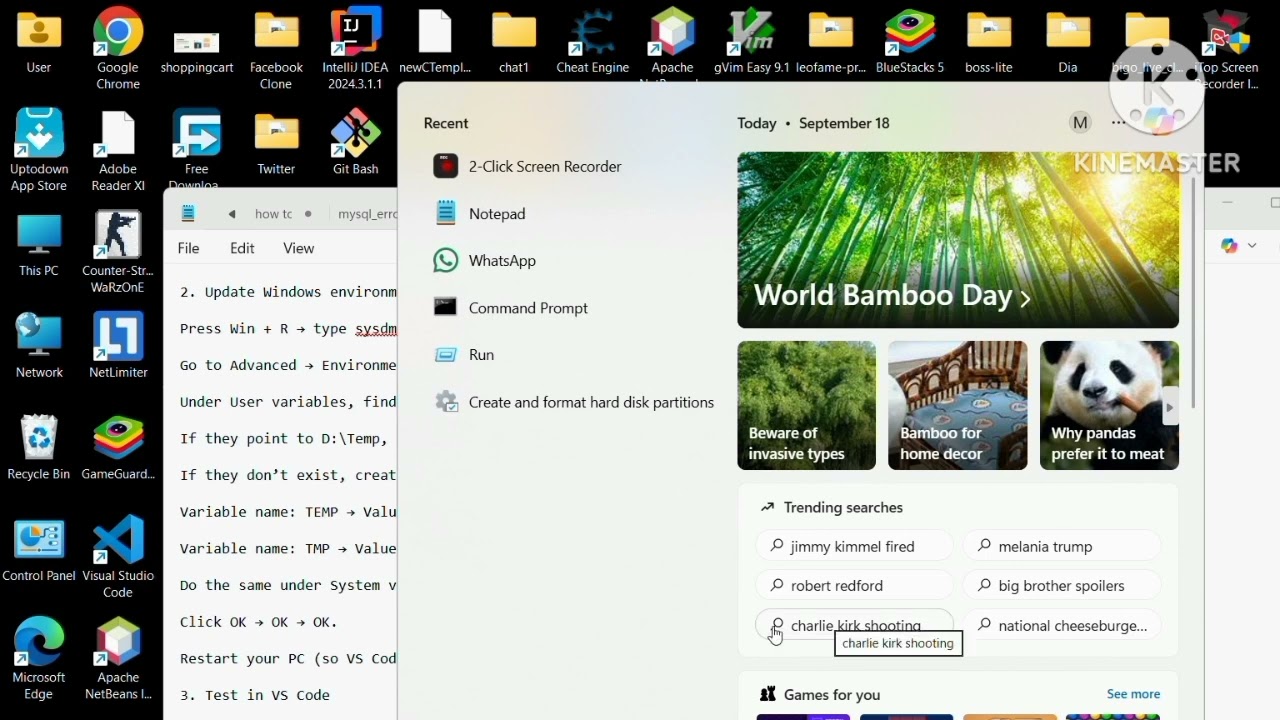Open shoppingcart desktop shortcut
1280x720 pixels.
pos(196,50)
